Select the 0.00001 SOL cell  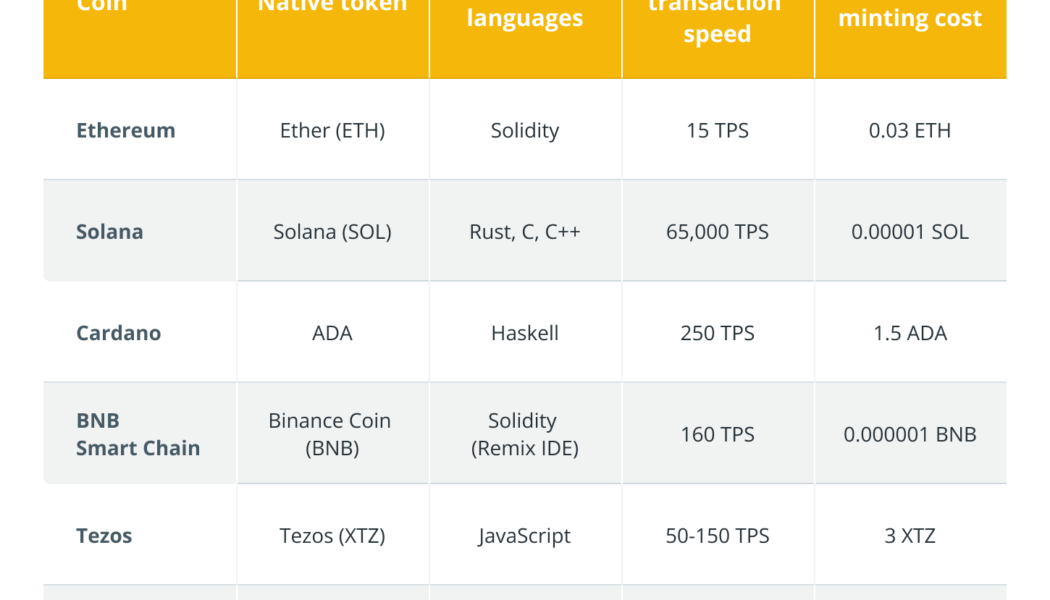(x=910, y=231)
